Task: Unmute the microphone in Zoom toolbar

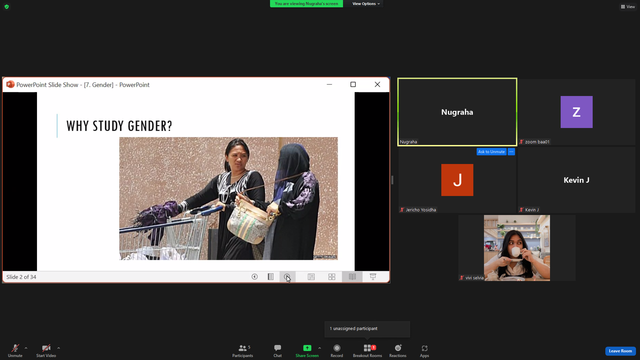Action: (x=15, y=350)
